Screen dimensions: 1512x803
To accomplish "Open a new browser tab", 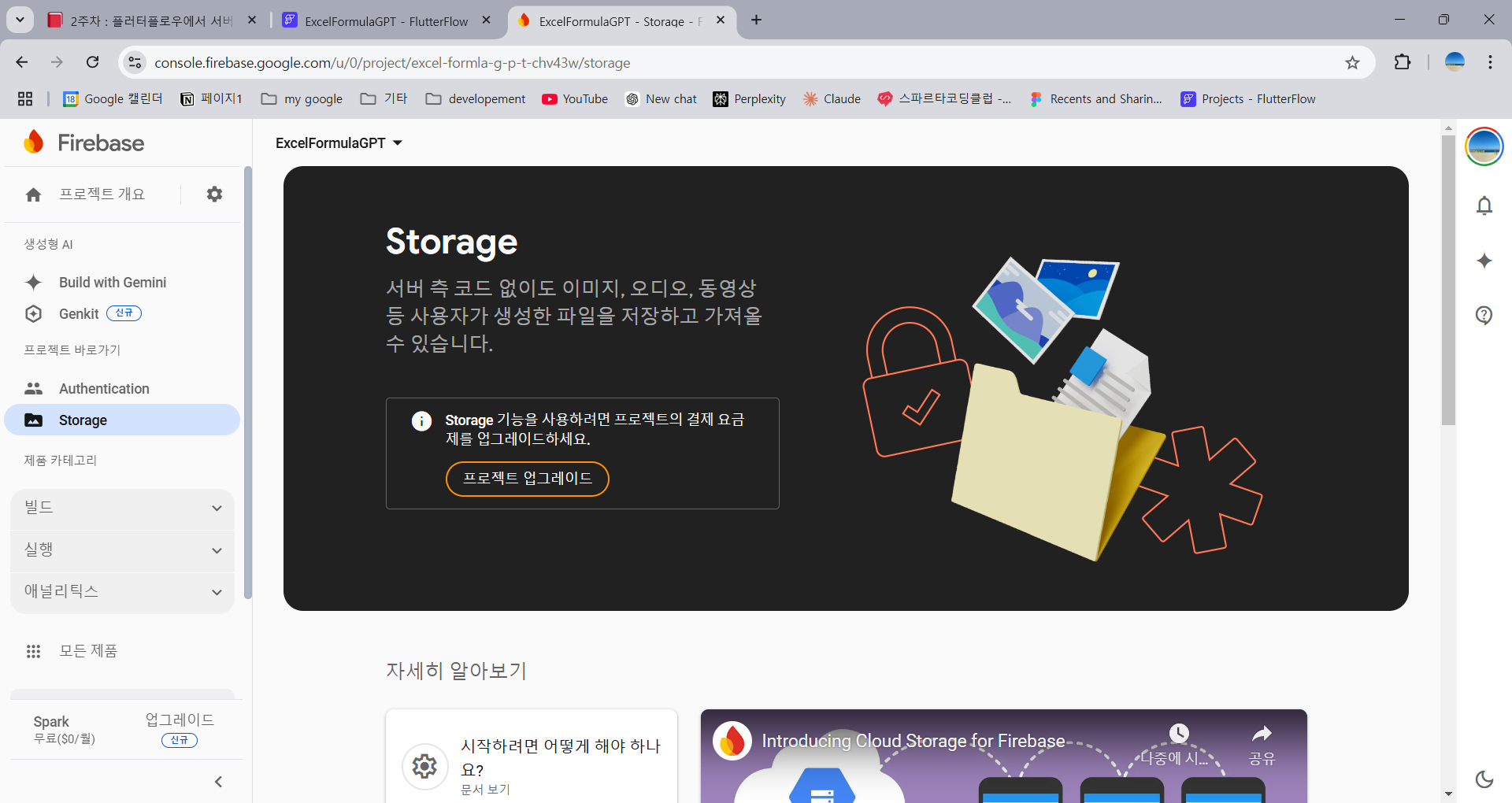I will click(x=756, y=20).
